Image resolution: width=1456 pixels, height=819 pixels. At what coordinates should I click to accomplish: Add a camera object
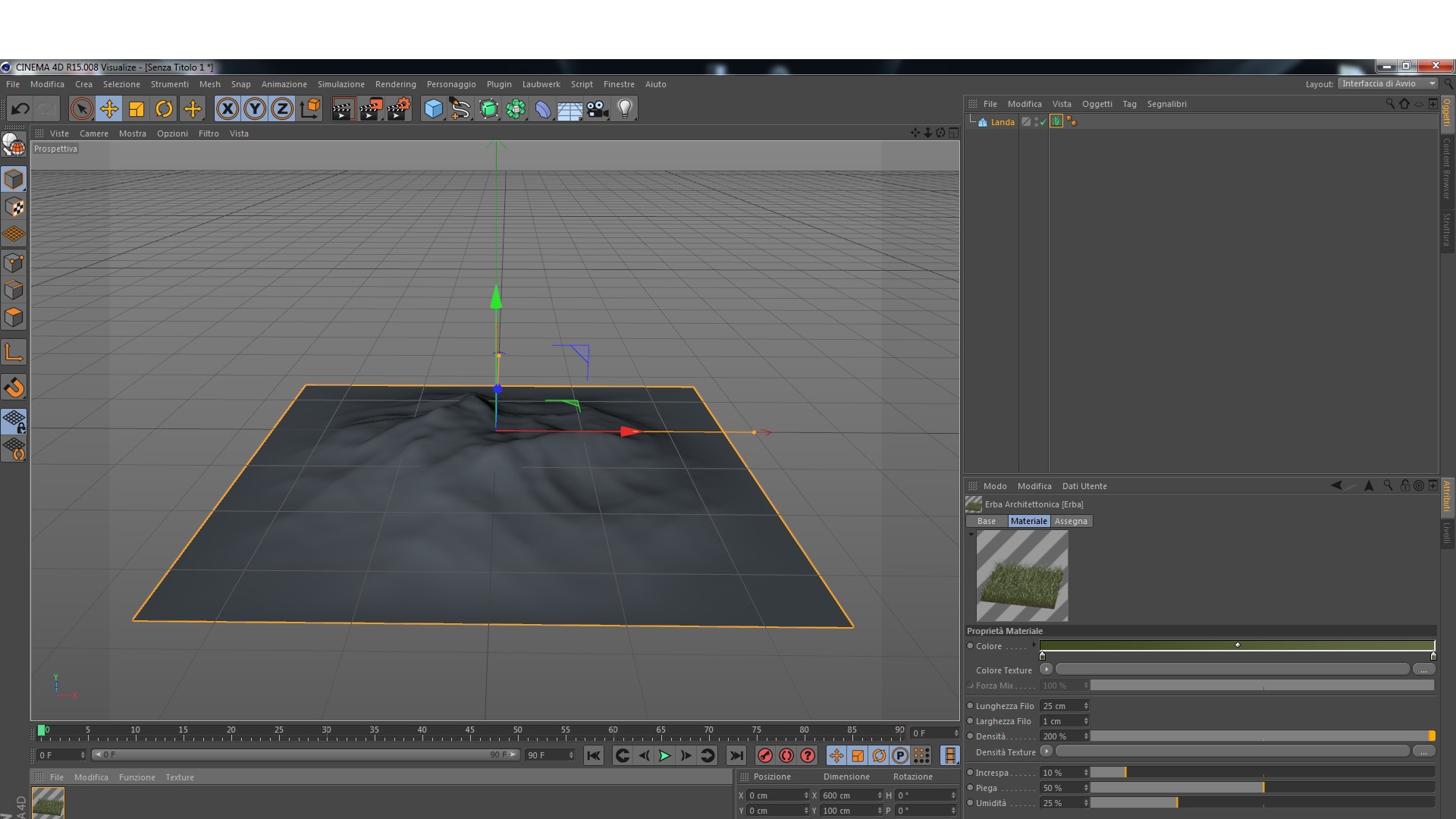pos(598,109)
